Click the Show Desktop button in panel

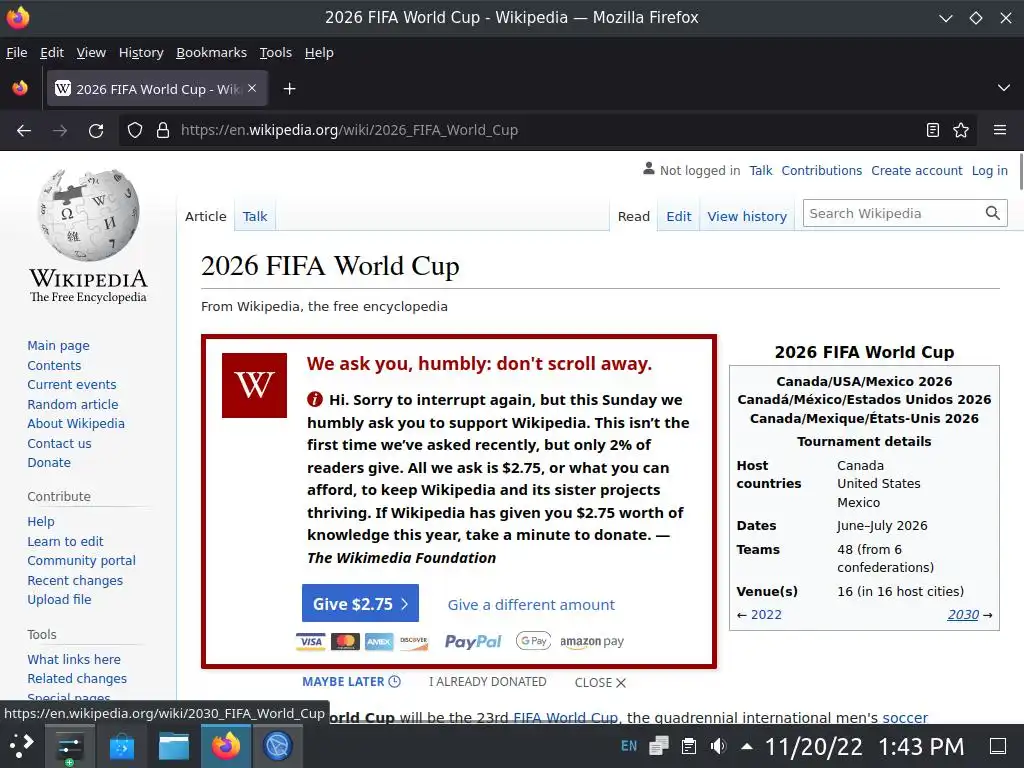click(x=998, y=746)
